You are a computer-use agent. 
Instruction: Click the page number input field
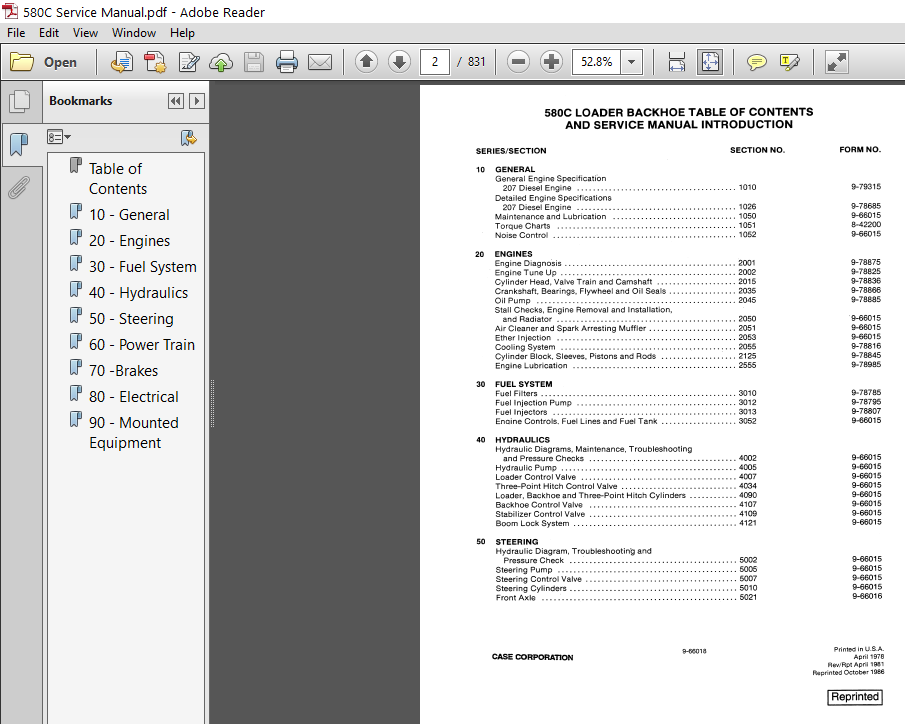(x=435, y=62)
